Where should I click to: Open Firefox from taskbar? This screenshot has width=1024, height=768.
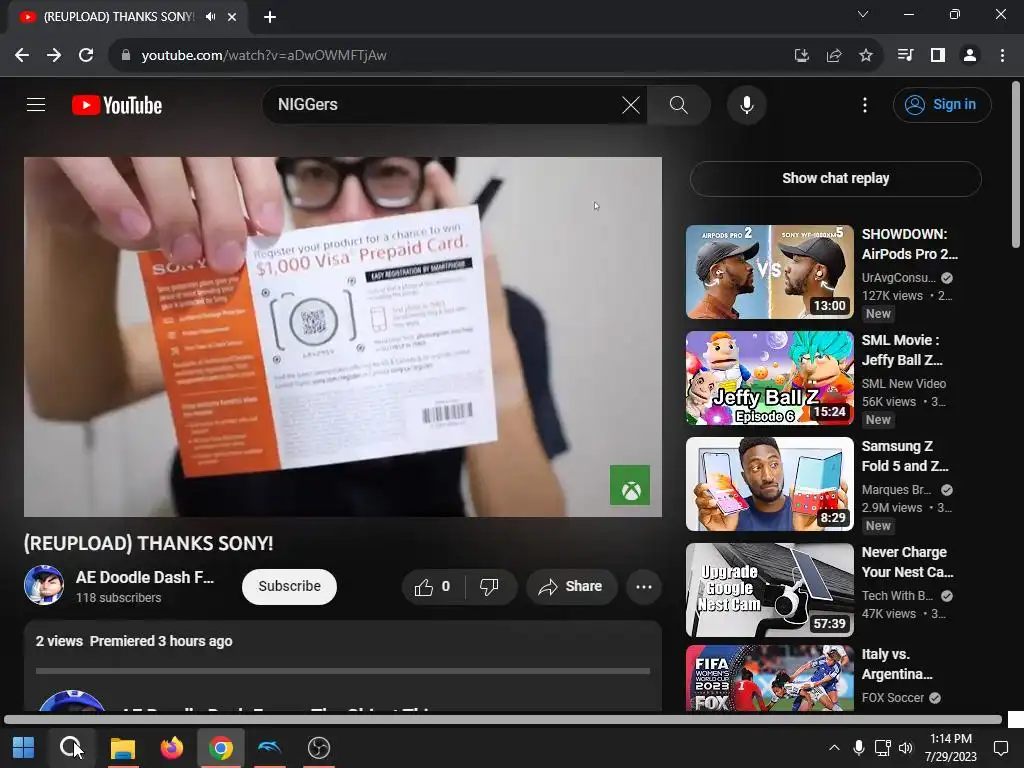pyautogui.click(x=172, y=748)
